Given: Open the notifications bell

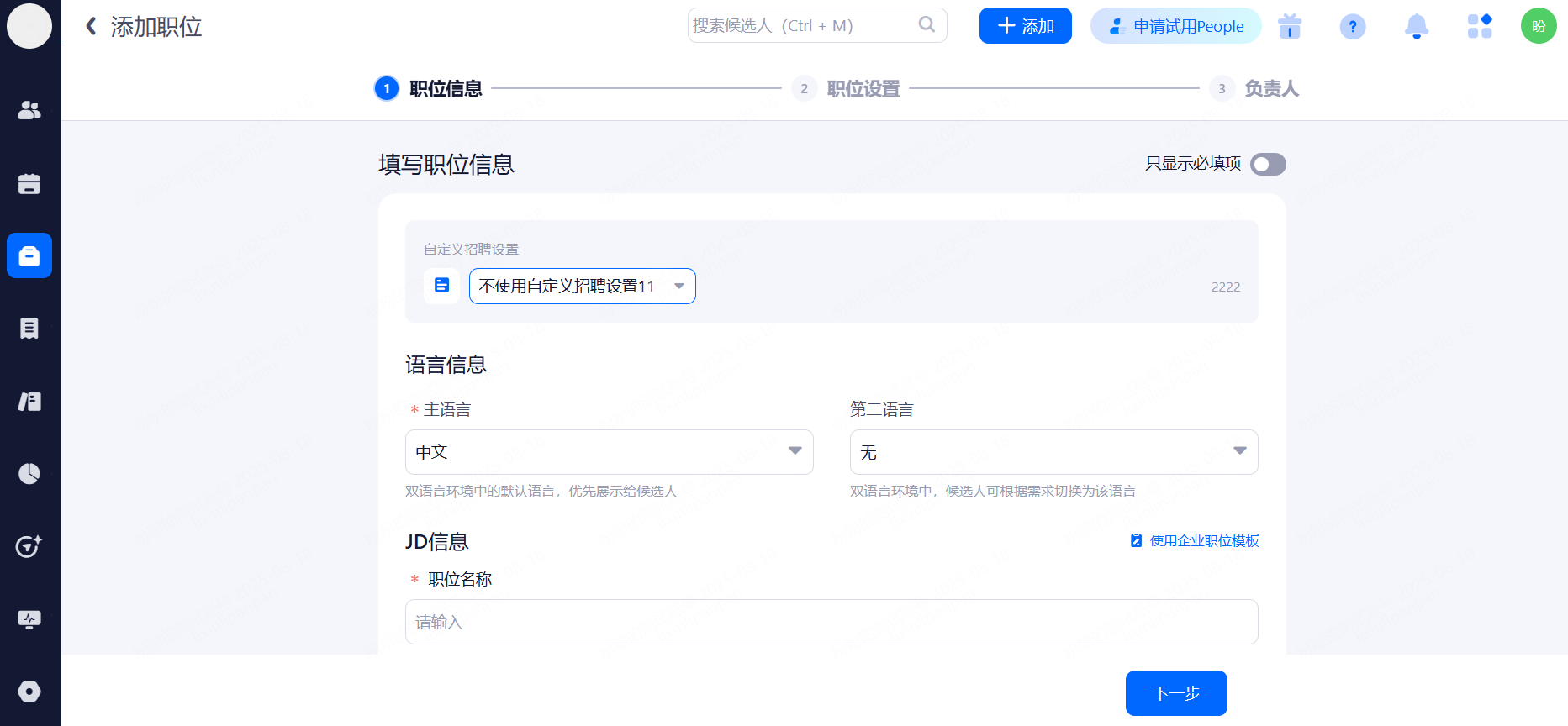Looking at the screenshot, I should click(1416, 26).
